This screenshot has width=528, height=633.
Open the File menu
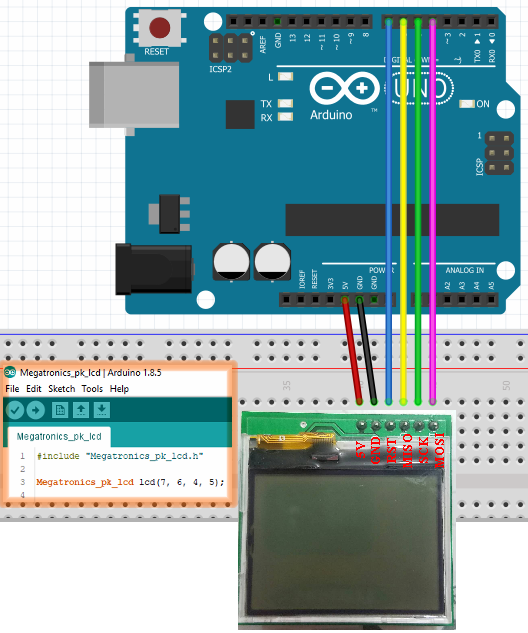12,389
